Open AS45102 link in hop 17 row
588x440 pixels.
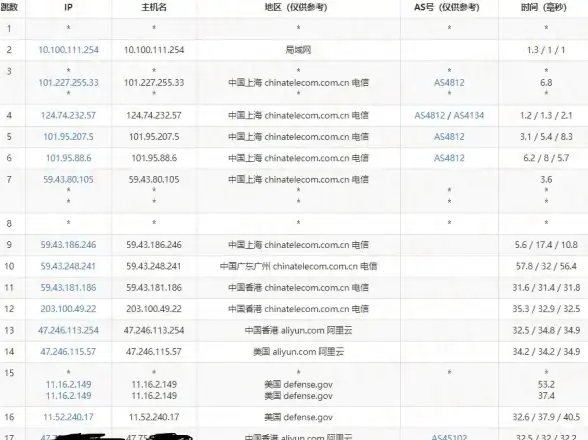(449, 437)
